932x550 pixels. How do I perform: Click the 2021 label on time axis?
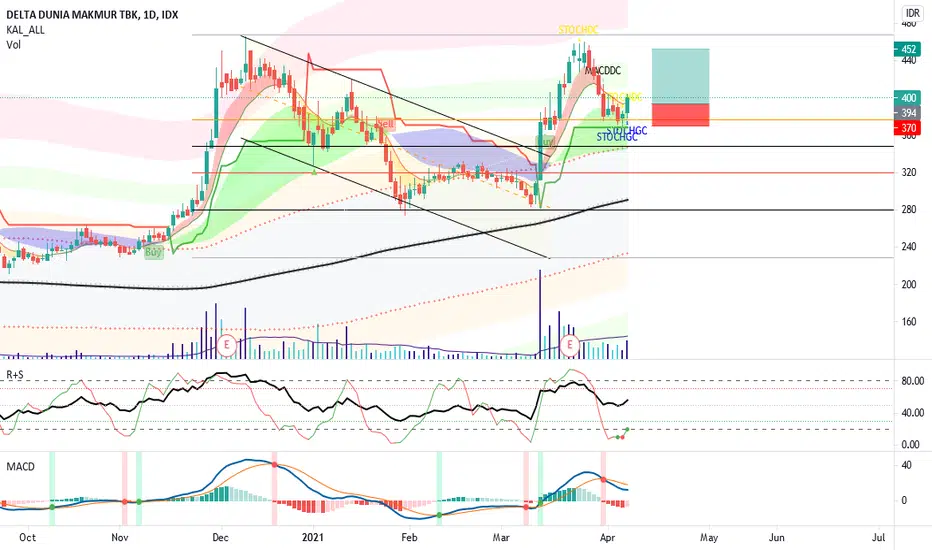point(313,538)
